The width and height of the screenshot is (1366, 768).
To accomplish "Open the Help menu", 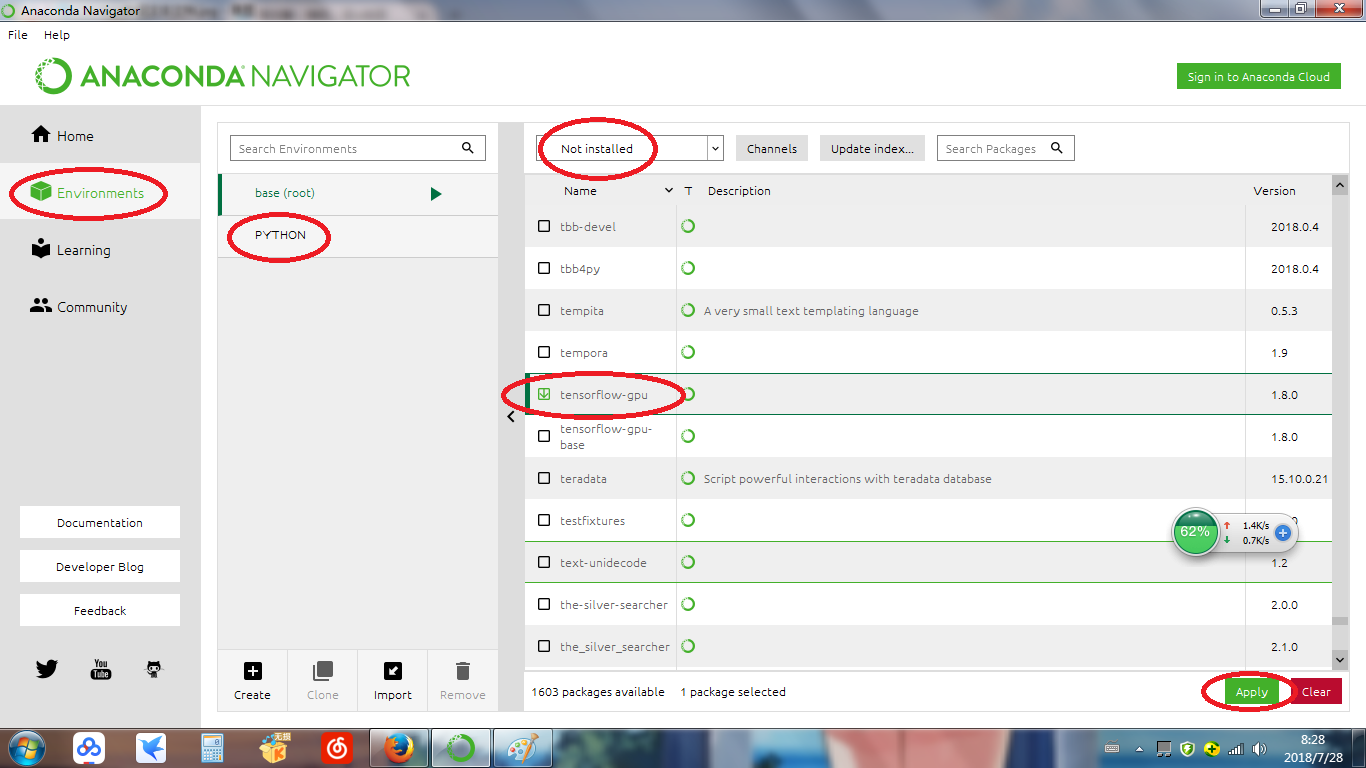I will pyautogui.click(x=57, y=35).
